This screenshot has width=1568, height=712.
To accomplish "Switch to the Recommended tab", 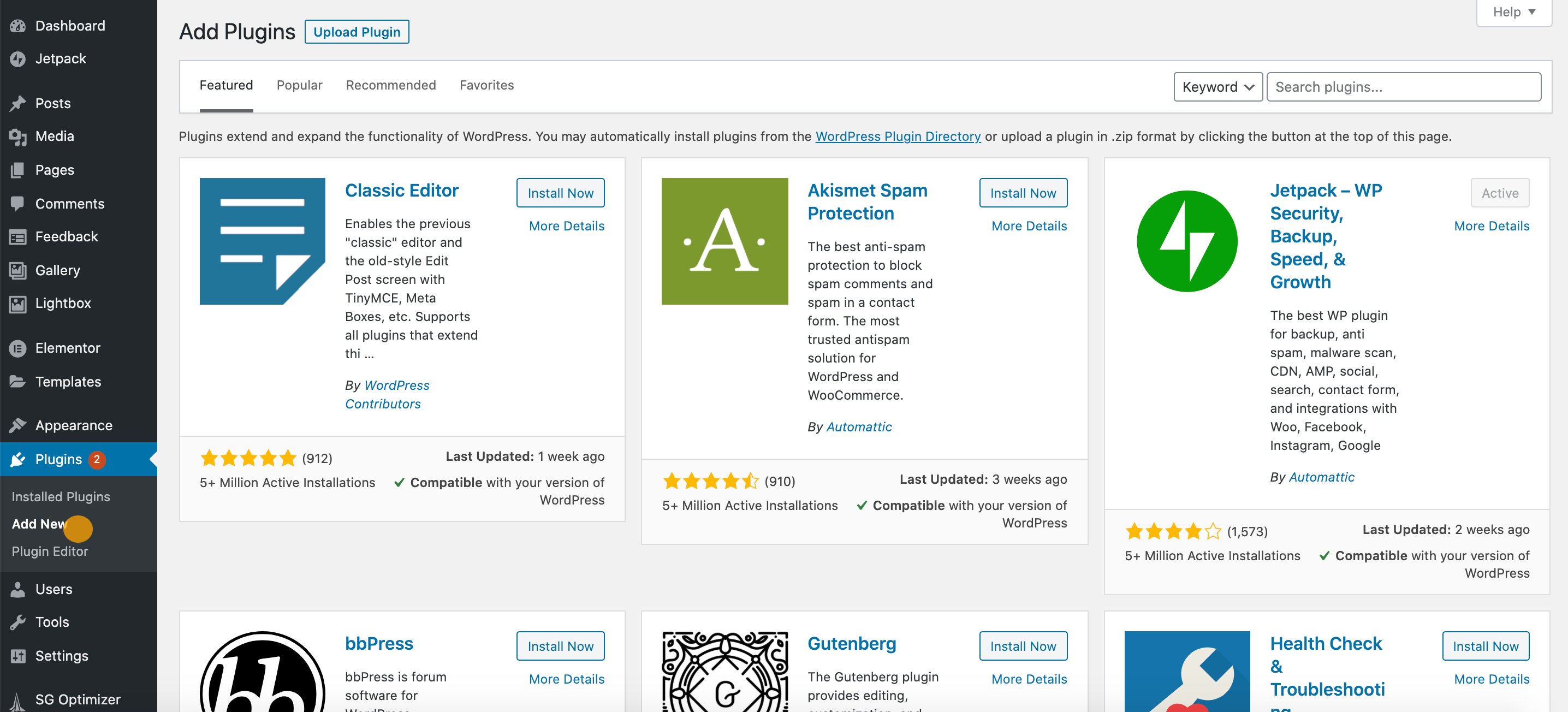I will tap(391, 85).
